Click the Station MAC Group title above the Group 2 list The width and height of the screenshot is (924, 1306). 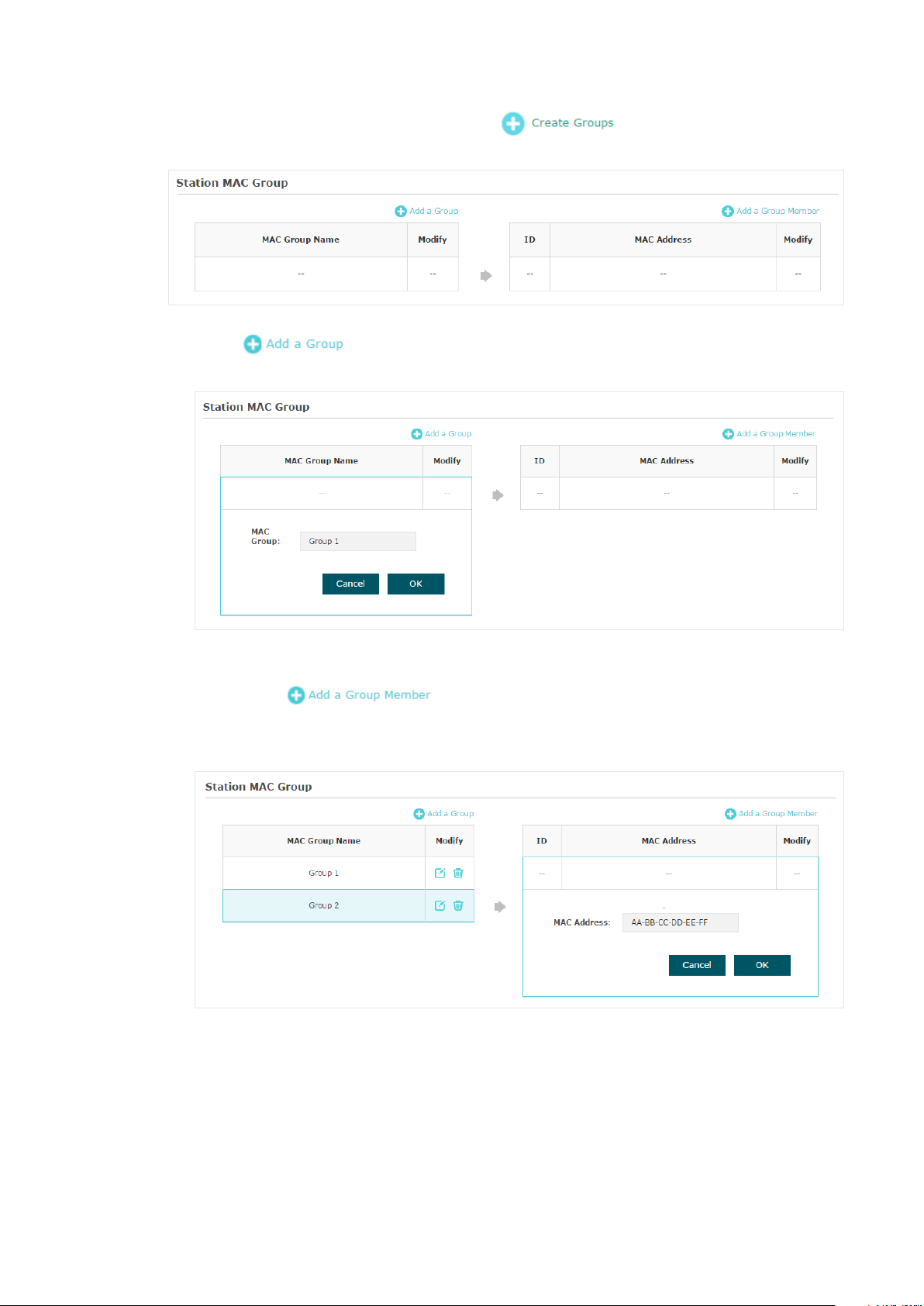click(258, 787)
